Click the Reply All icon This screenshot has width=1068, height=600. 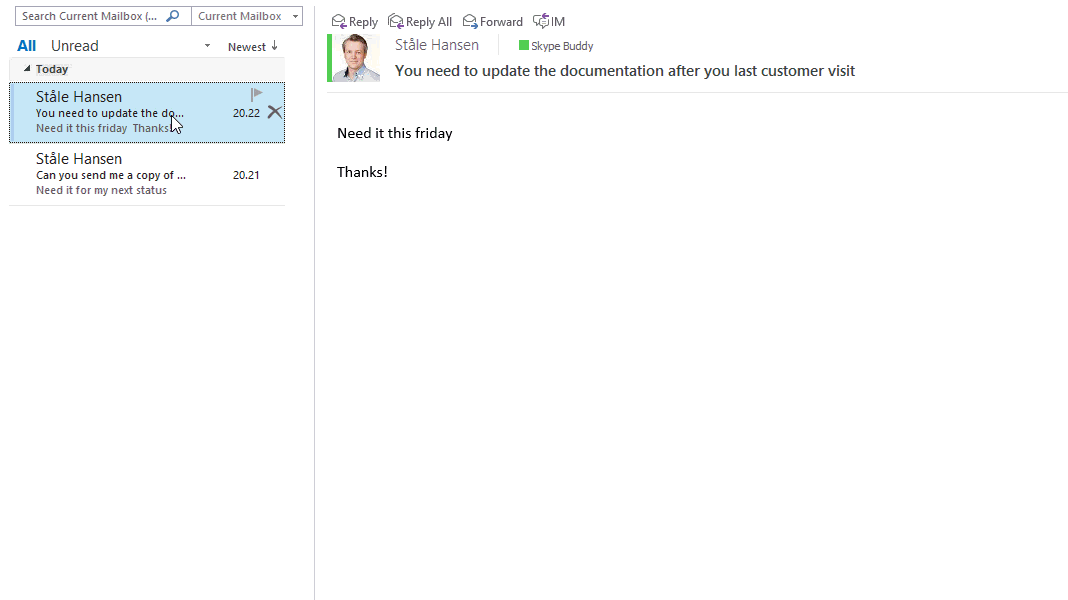click(396, 22)
